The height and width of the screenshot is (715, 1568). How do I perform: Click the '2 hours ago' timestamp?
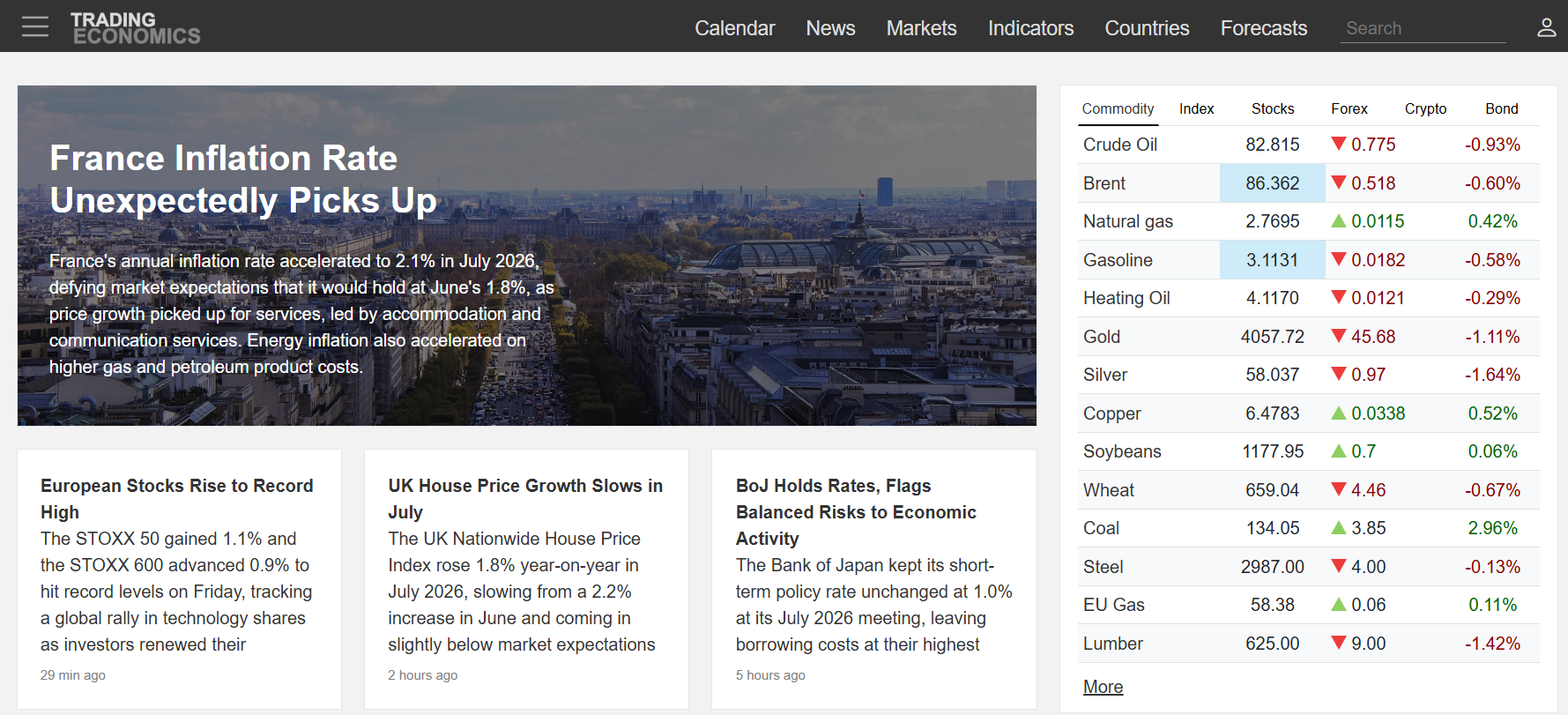click(x=423, y=675)
